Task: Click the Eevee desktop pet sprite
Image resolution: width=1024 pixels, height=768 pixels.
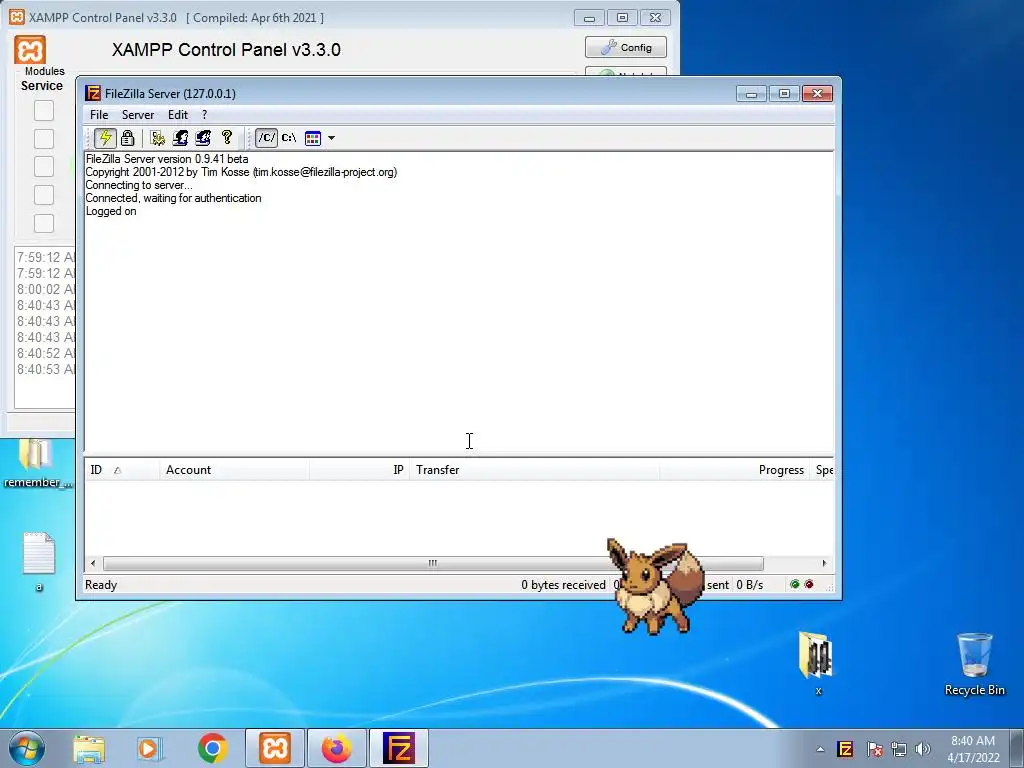Action: (655, 585)
